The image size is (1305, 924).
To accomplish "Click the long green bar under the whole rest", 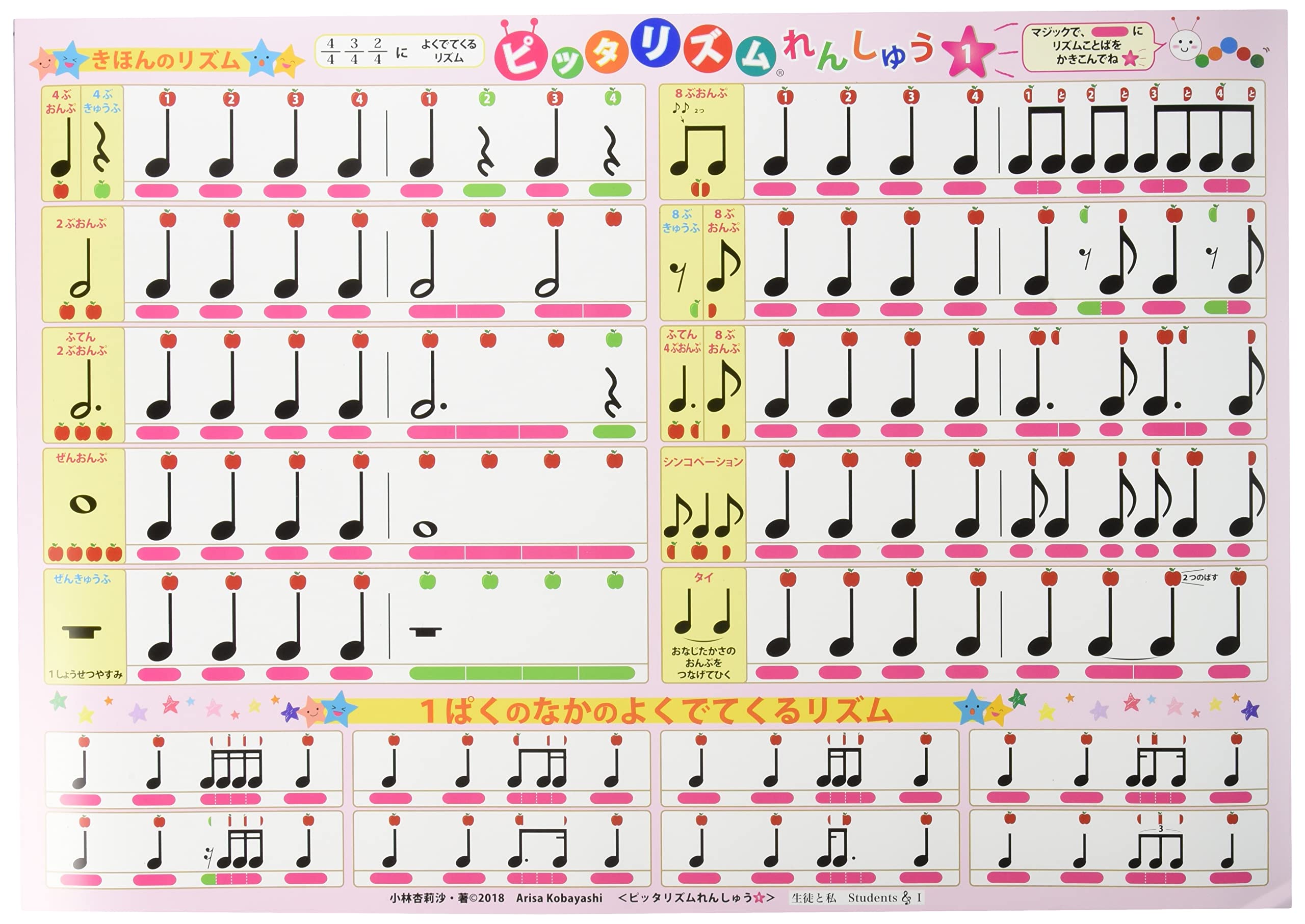I will pyautogui.click(x=521, y=673).
